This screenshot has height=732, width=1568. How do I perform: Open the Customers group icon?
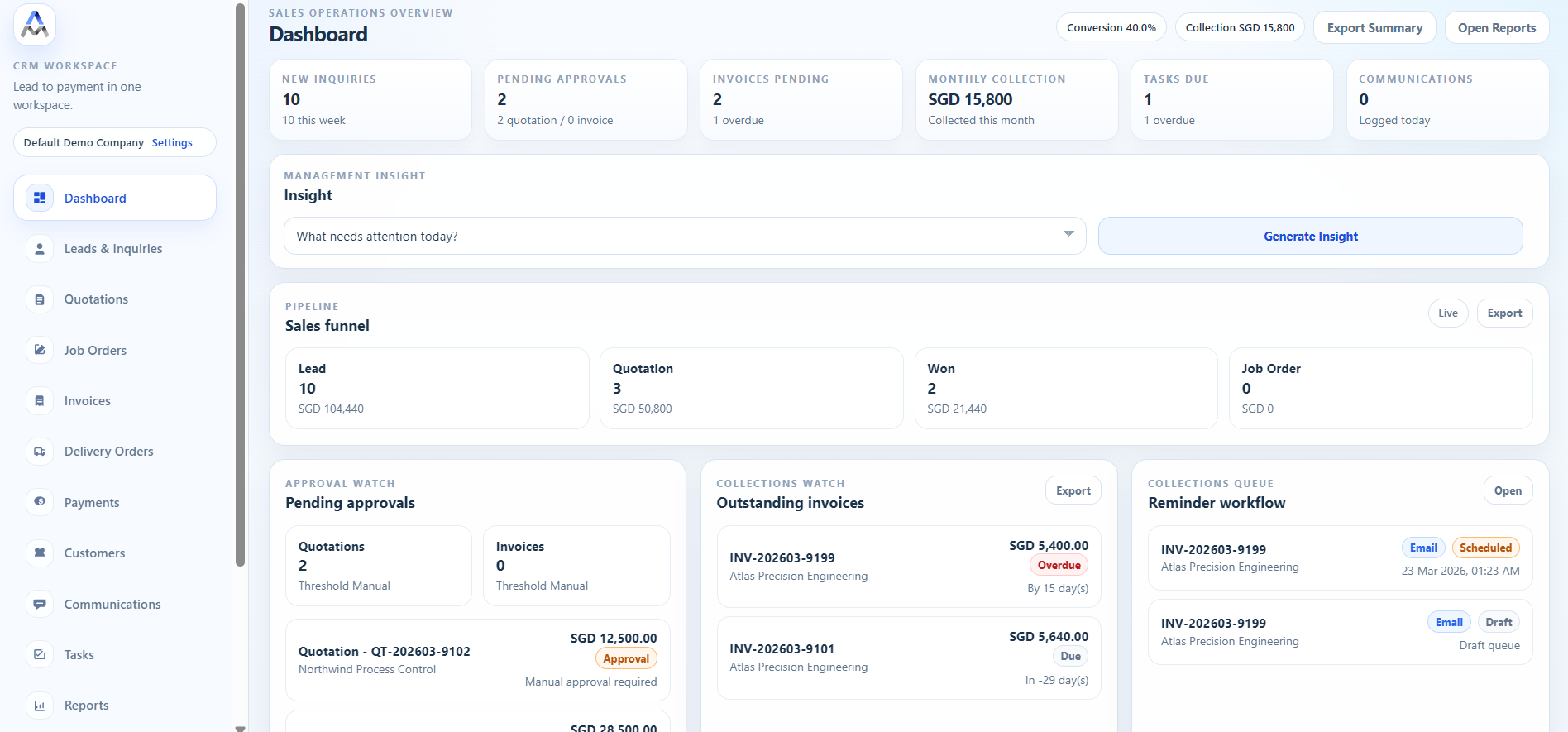point(40,553)
